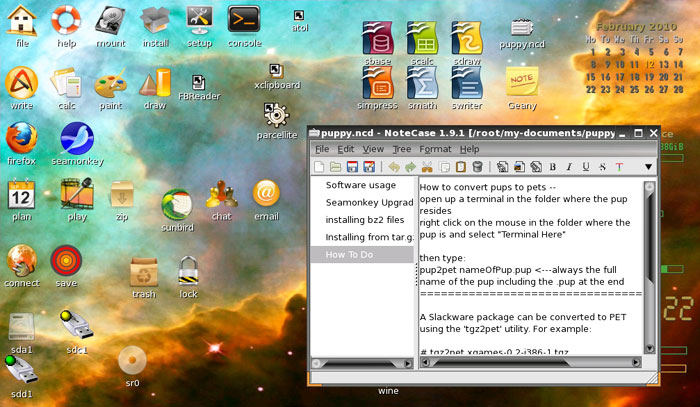Click down arrow of note text scrollbar
This screenshot has width=700, height=407.
650,349
